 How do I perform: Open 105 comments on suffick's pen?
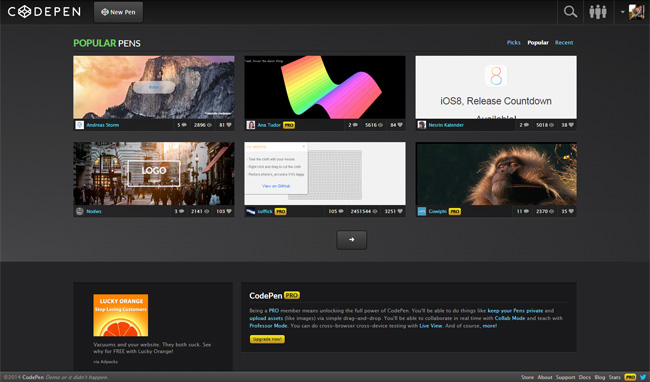336,211
